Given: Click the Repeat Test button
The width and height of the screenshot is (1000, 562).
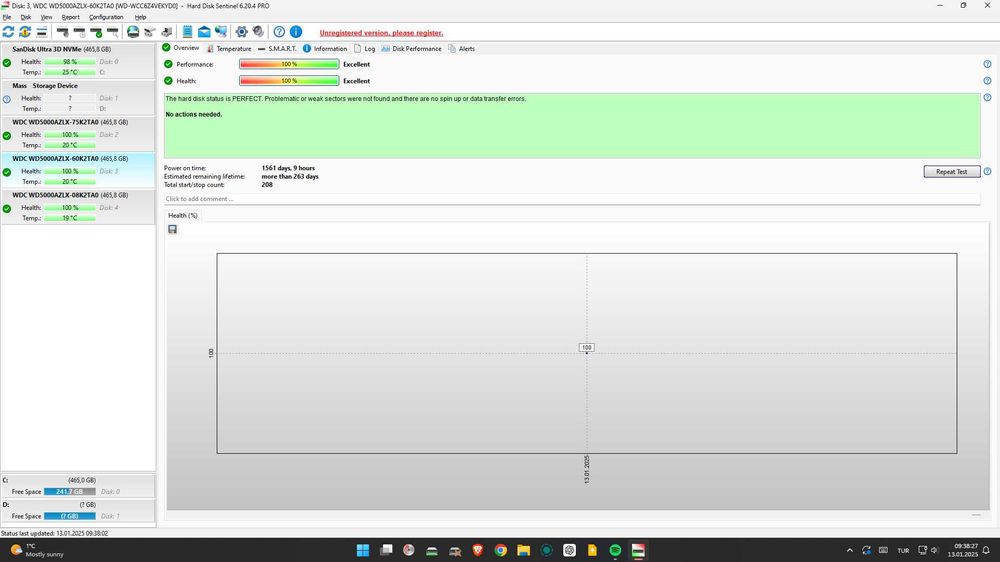Looking at the screenshot, I should [x=952, y=172].
